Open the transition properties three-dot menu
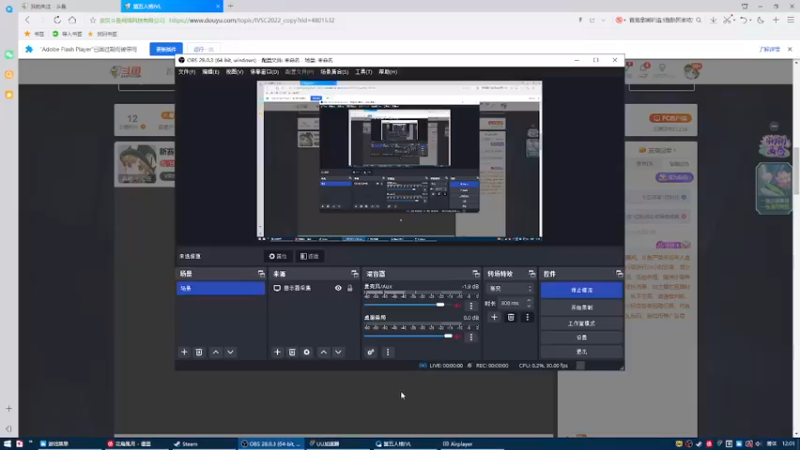The height and width of the screenshot is (450, 800). click(x=528, y=317)
